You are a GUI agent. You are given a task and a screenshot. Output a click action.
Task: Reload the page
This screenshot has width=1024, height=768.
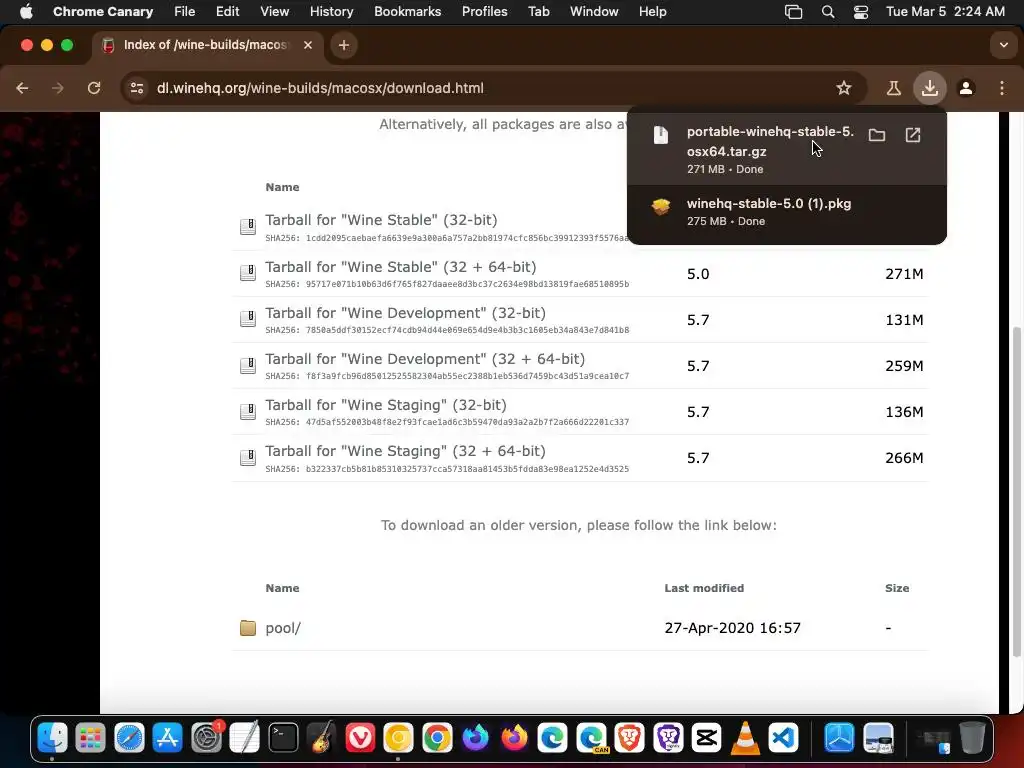94,88
